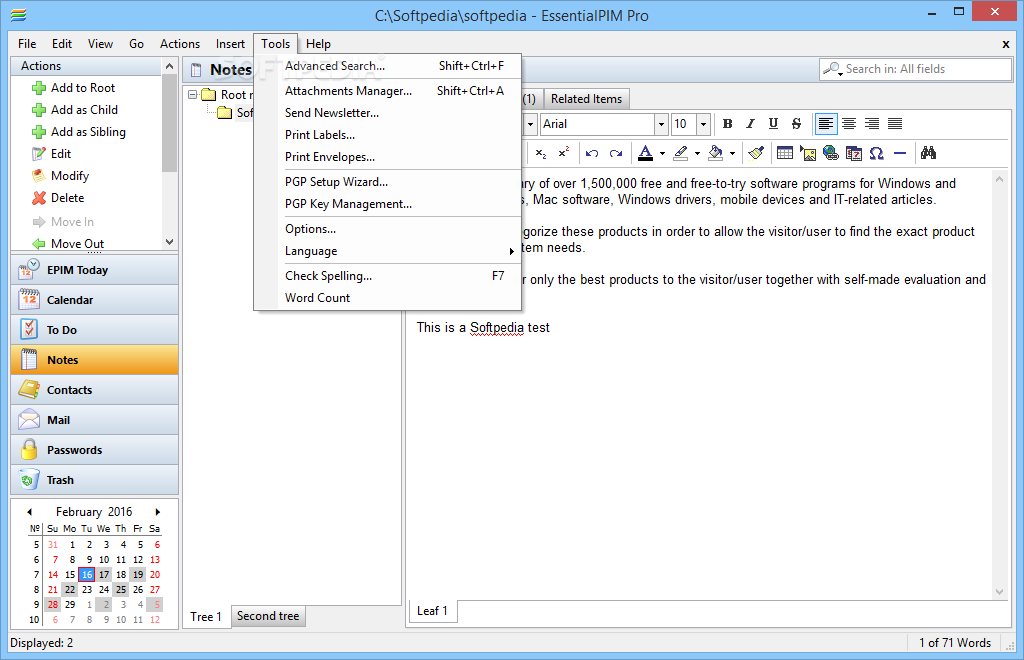Select the Leaf 1 tab

[x=432, y=610]
